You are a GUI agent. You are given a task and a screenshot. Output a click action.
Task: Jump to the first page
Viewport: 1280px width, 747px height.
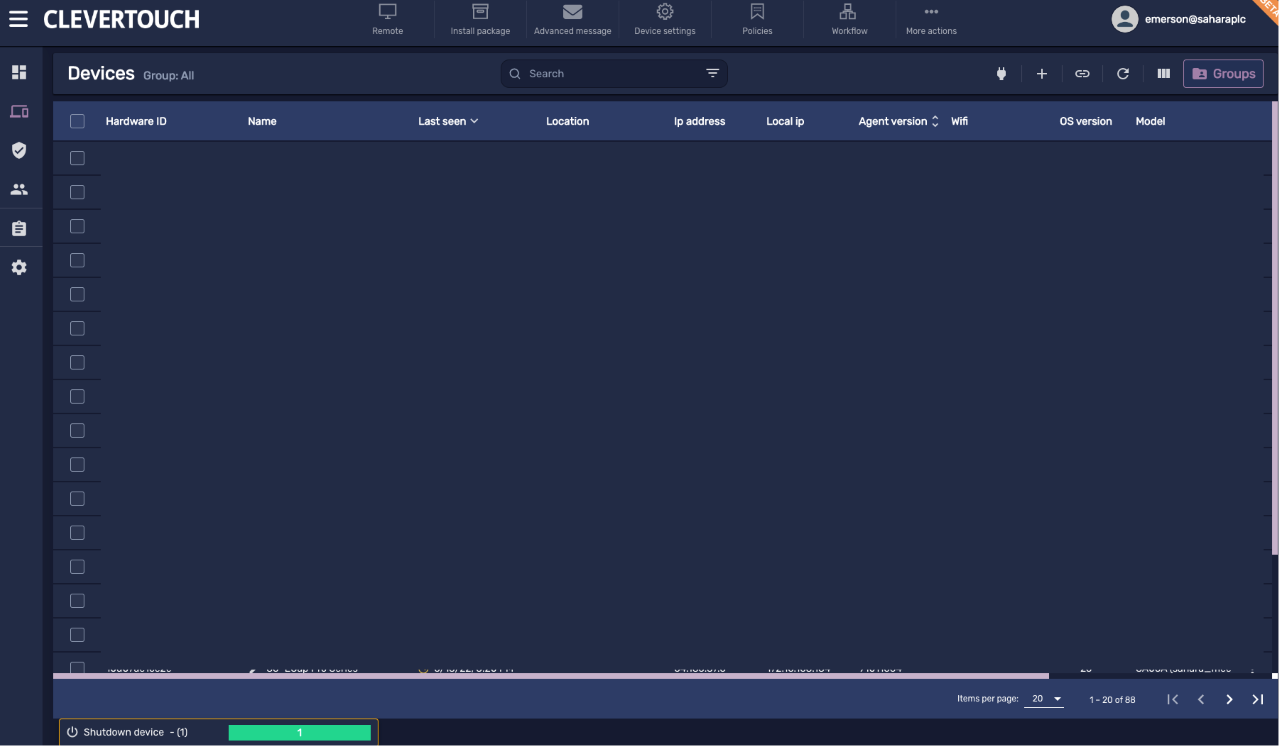[x=1173, y=699]
